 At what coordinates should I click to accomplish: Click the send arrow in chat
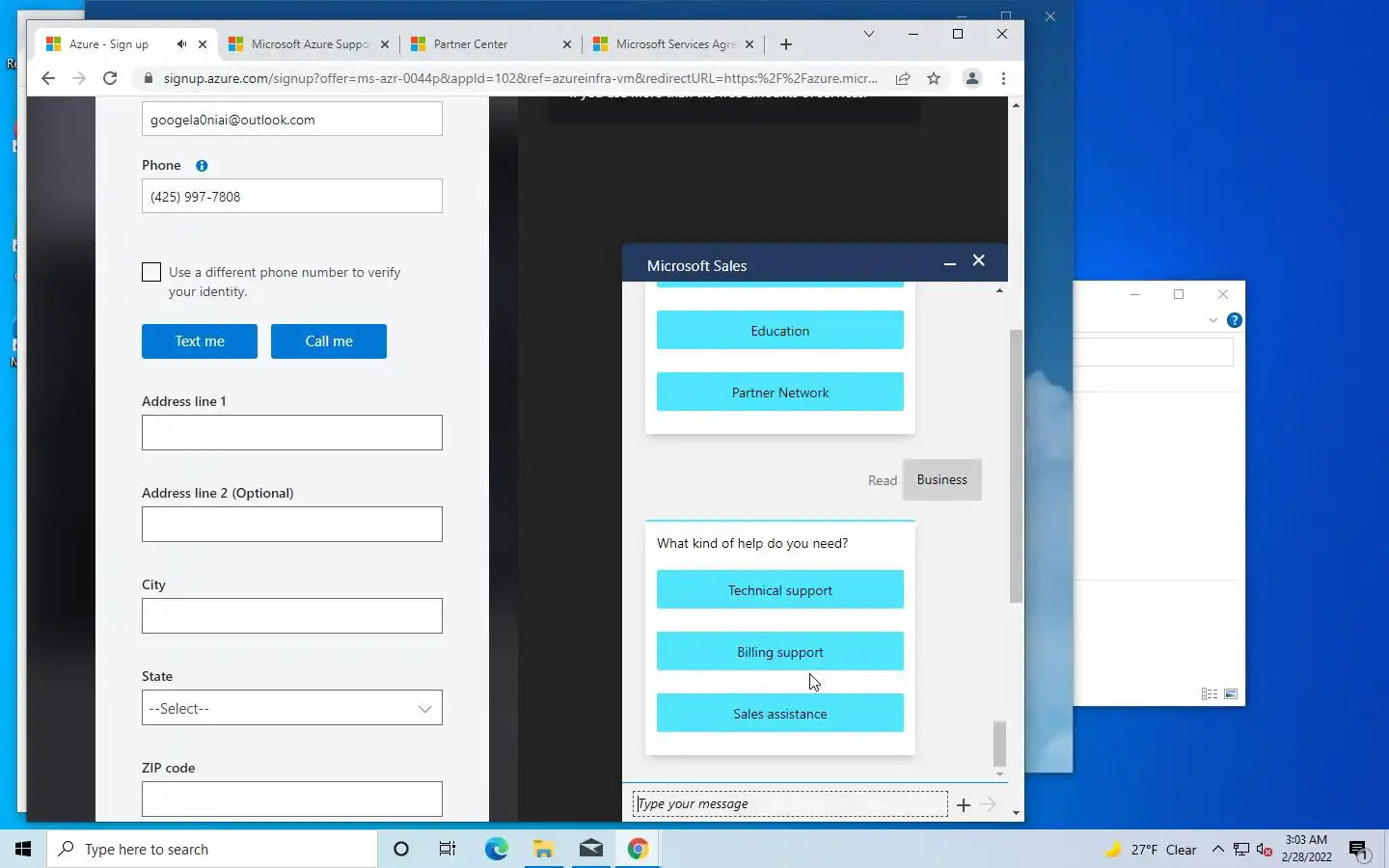[988, 804]
